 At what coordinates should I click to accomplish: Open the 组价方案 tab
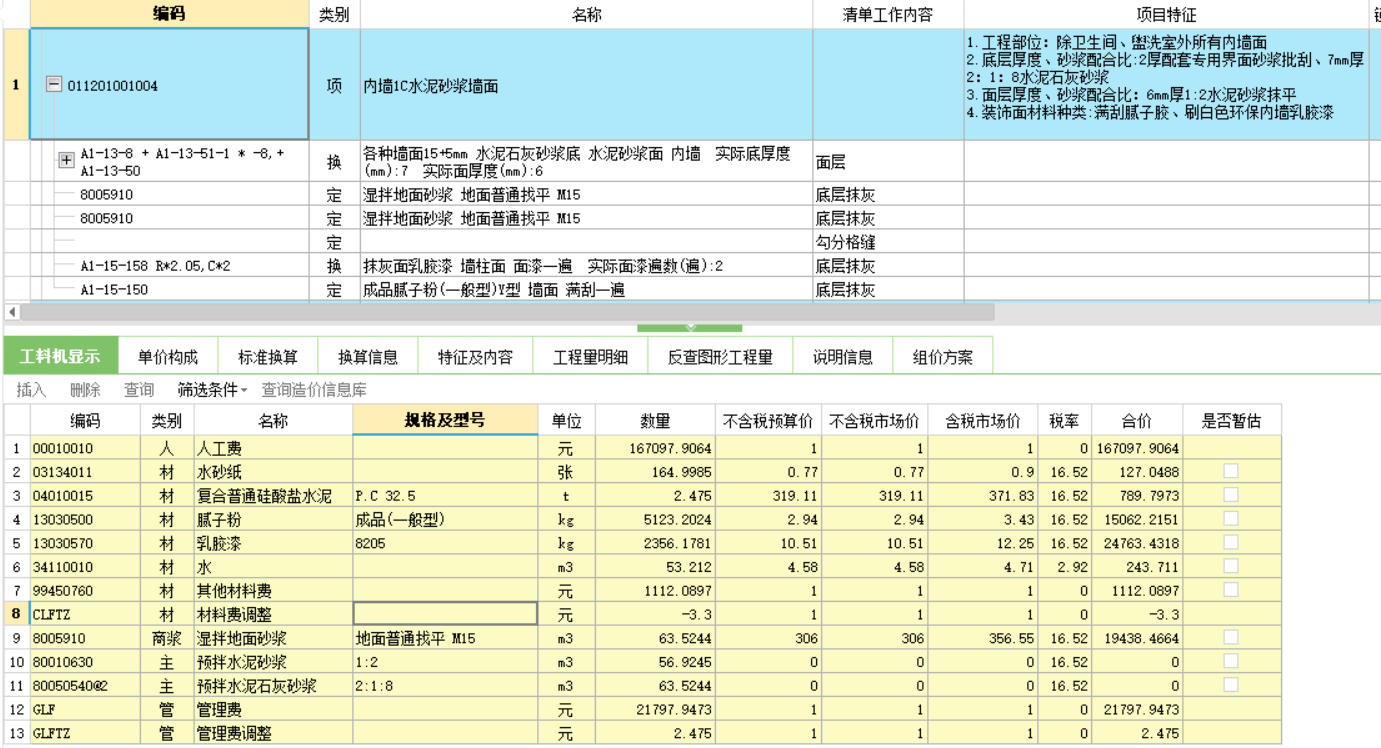[x=943, y=356]
